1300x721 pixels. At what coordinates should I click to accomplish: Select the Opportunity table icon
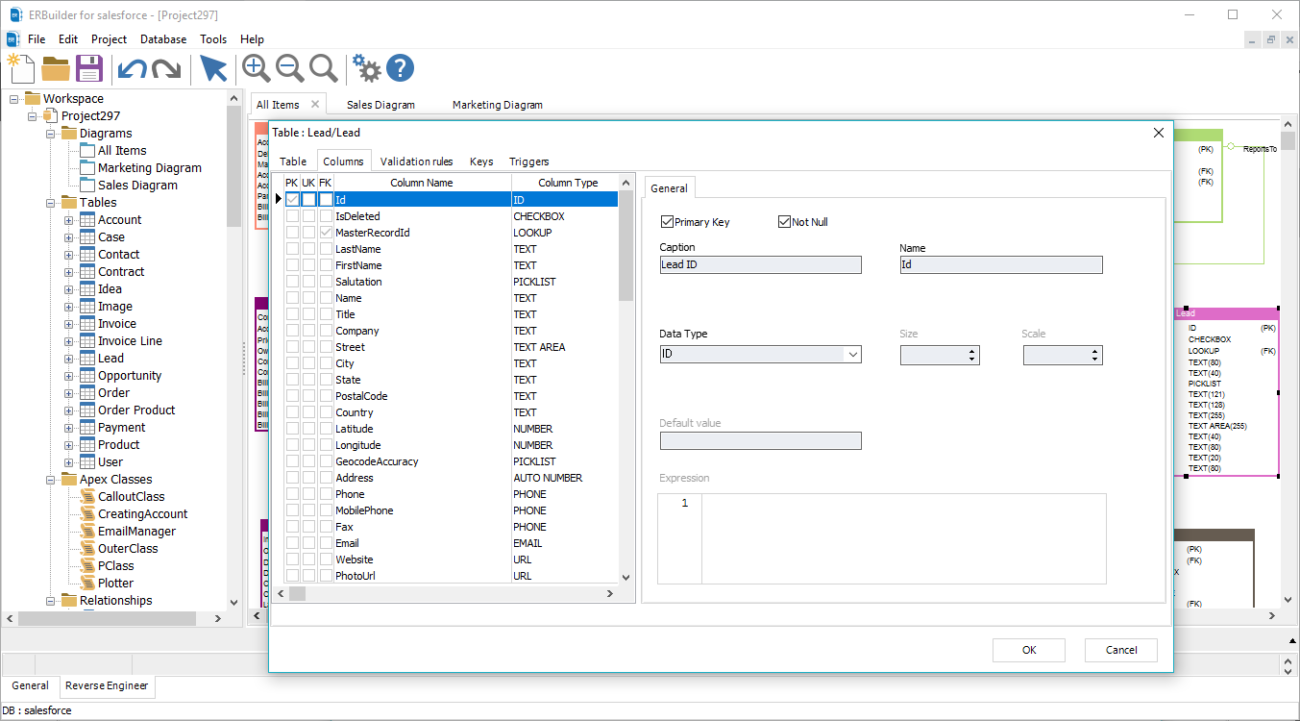(87, 376)
